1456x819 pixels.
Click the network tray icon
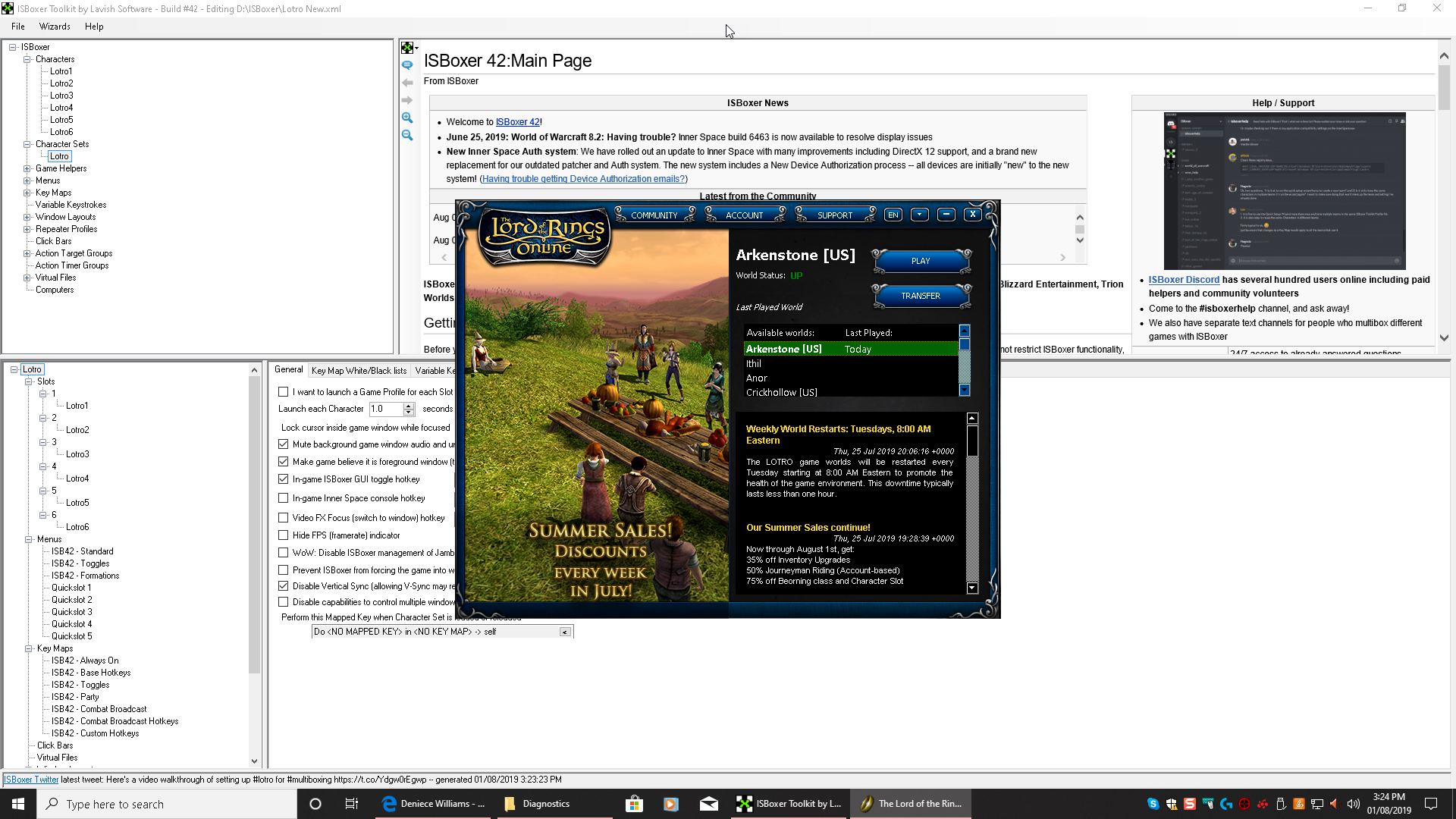[x=1317, y=804]
